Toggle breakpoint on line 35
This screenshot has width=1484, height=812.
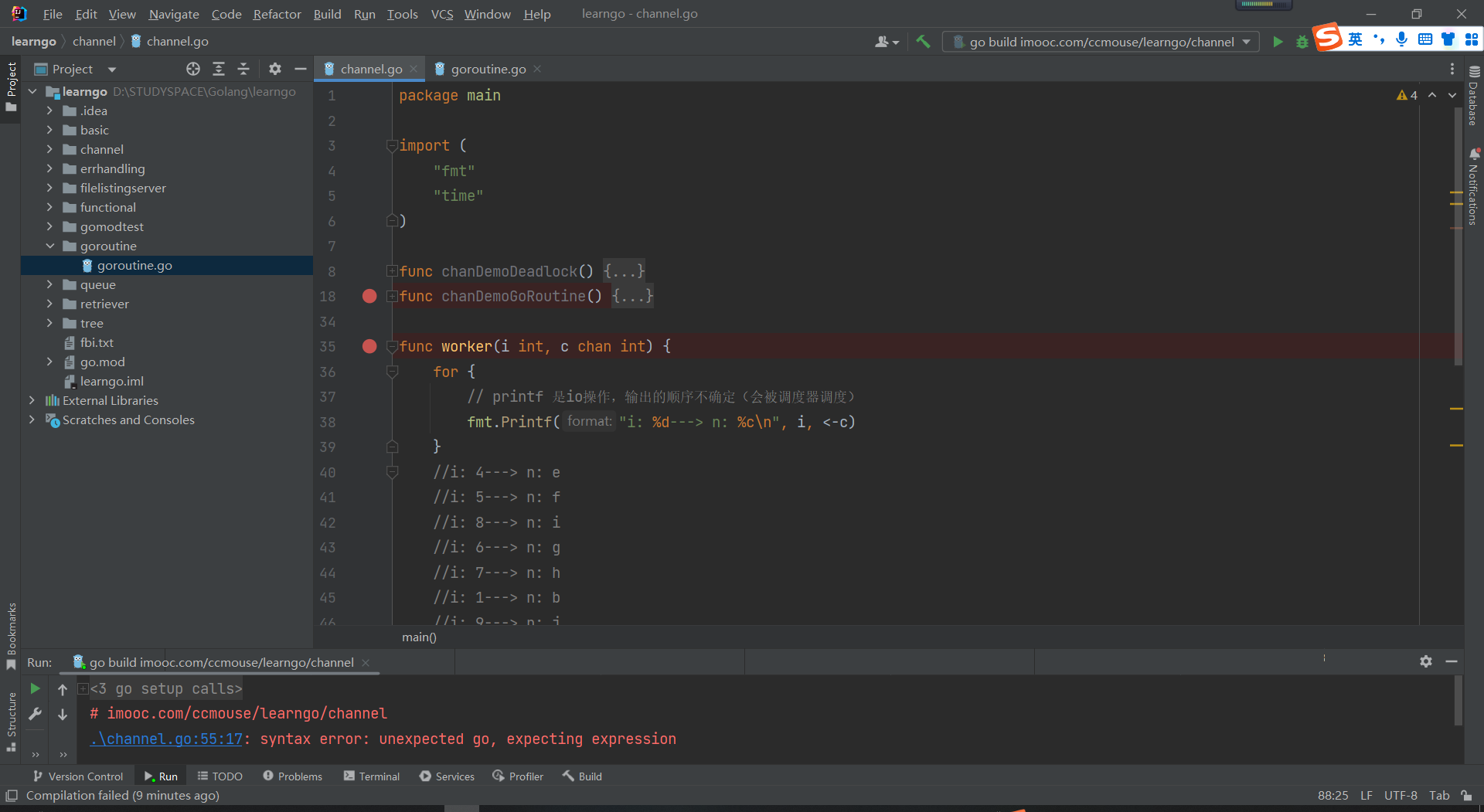click(x=369, y=346)
